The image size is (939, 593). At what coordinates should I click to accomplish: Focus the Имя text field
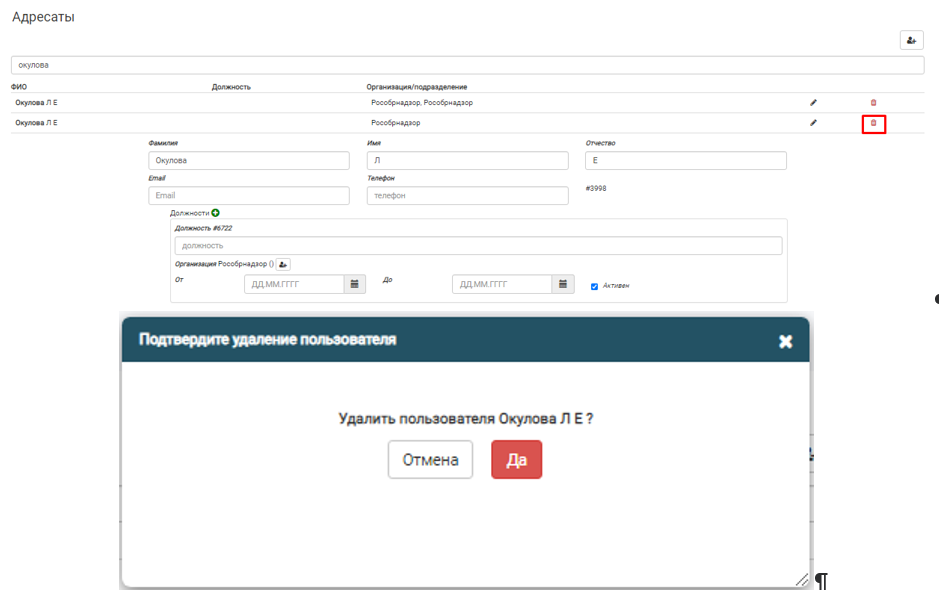467,160
